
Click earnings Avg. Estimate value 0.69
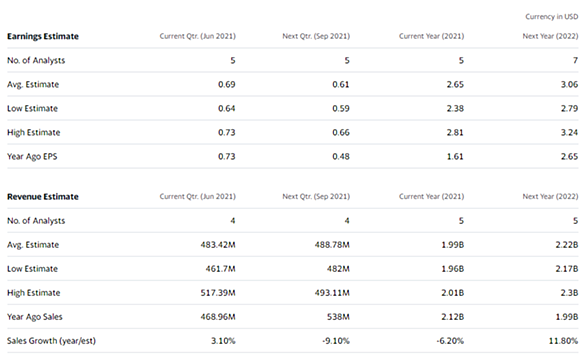227,84
